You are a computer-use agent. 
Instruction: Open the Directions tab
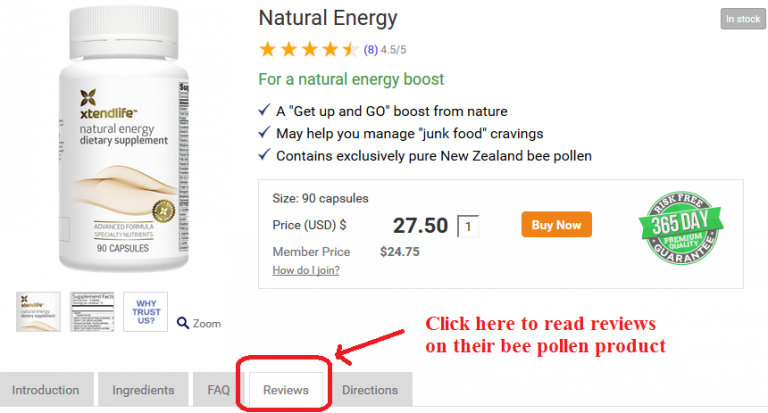click(x=370, y=390)
